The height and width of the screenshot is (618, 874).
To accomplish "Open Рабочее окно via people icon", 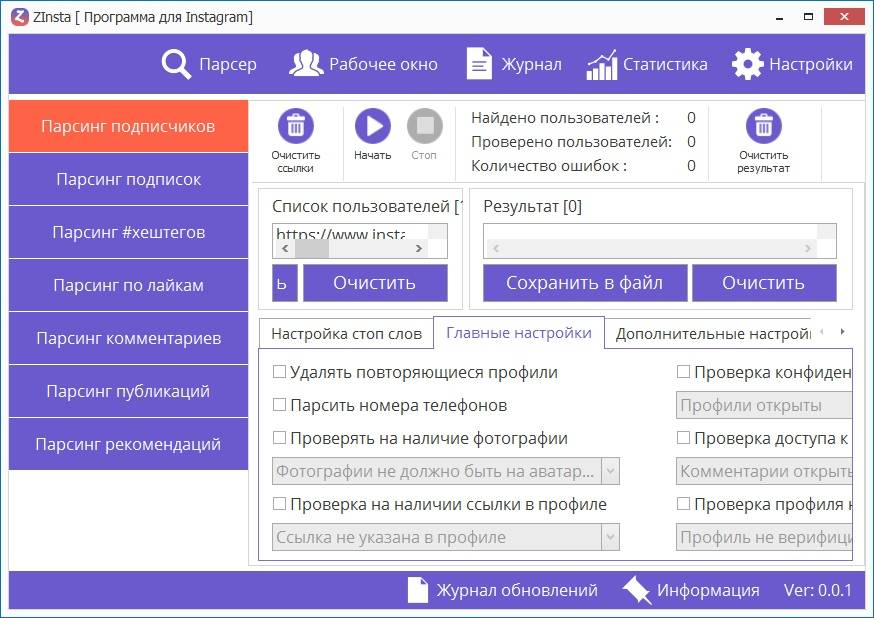I will [306, 64].
